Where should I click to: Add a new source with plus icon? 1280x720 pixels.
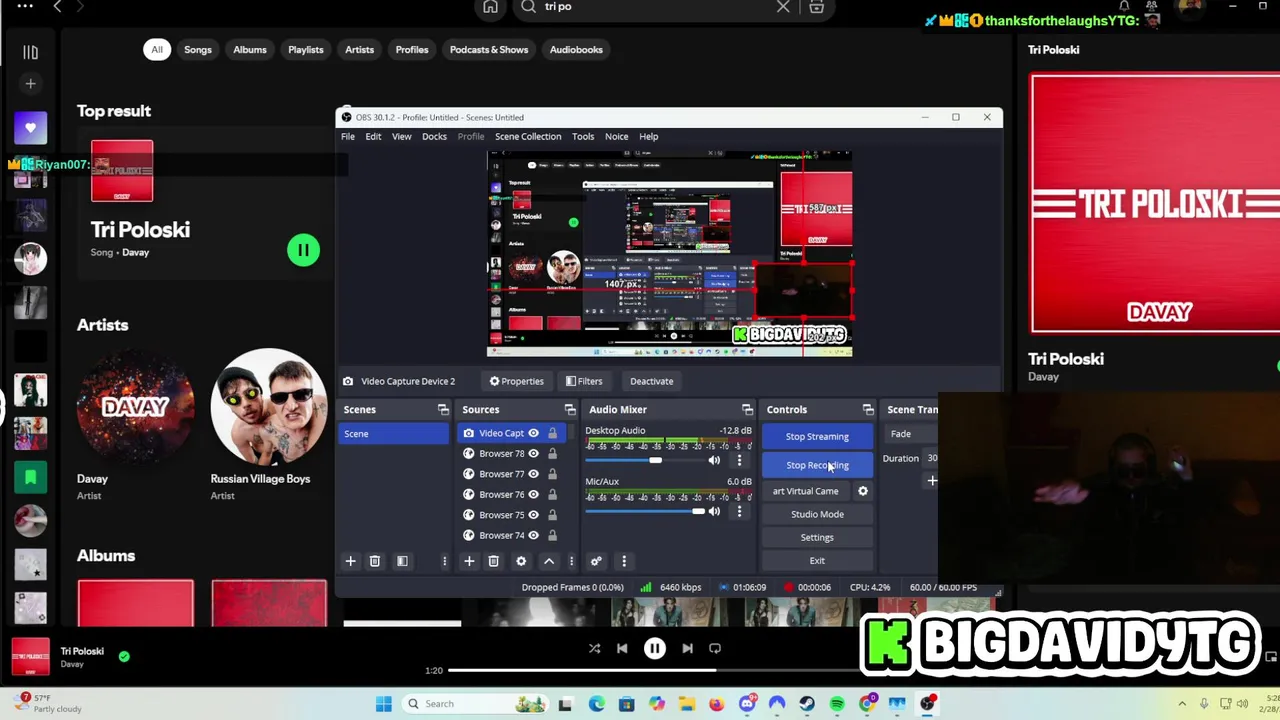(469, 561)
